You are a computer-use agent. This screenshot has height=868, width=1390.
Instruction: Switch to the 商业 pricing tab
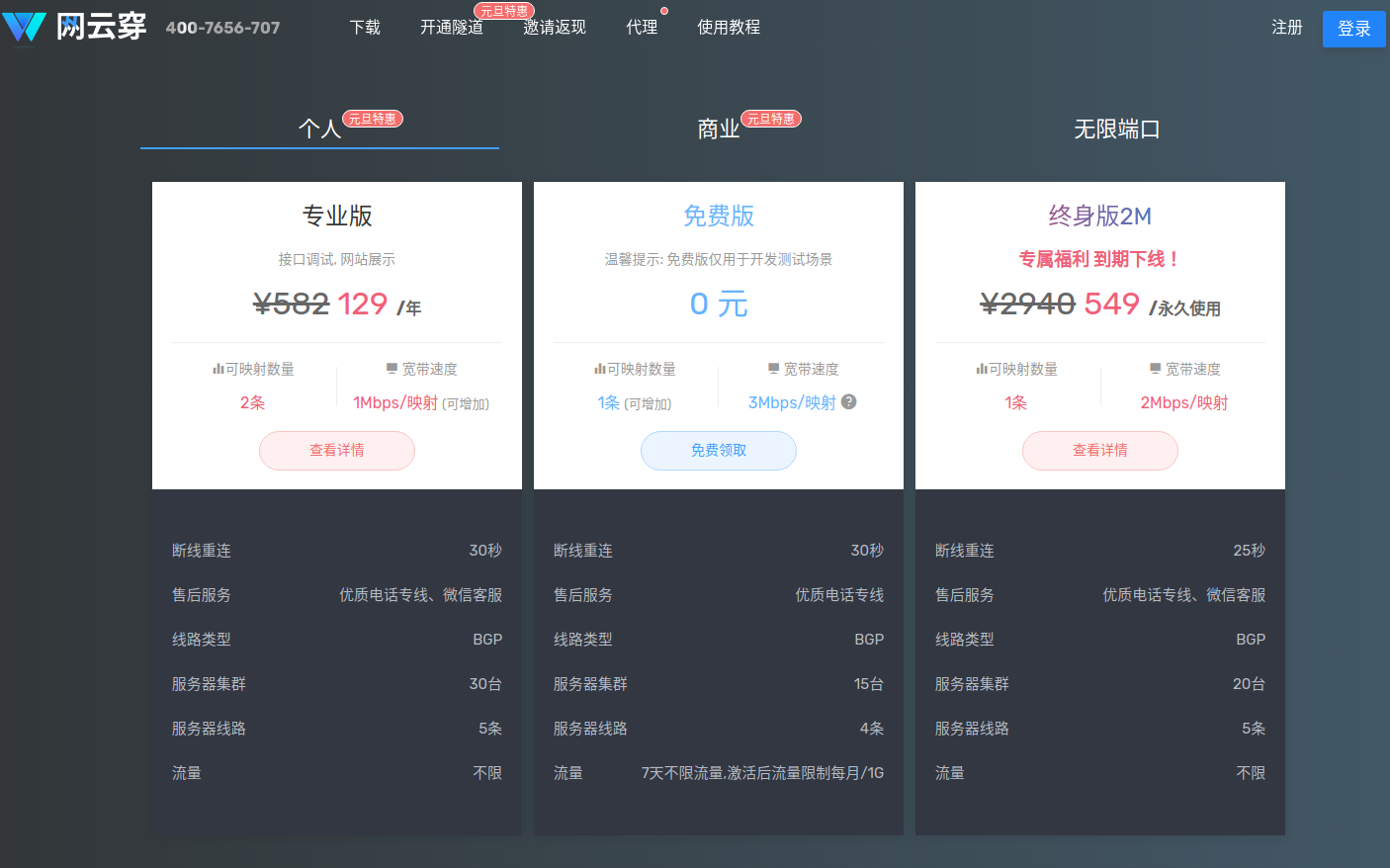pos(719,130)
